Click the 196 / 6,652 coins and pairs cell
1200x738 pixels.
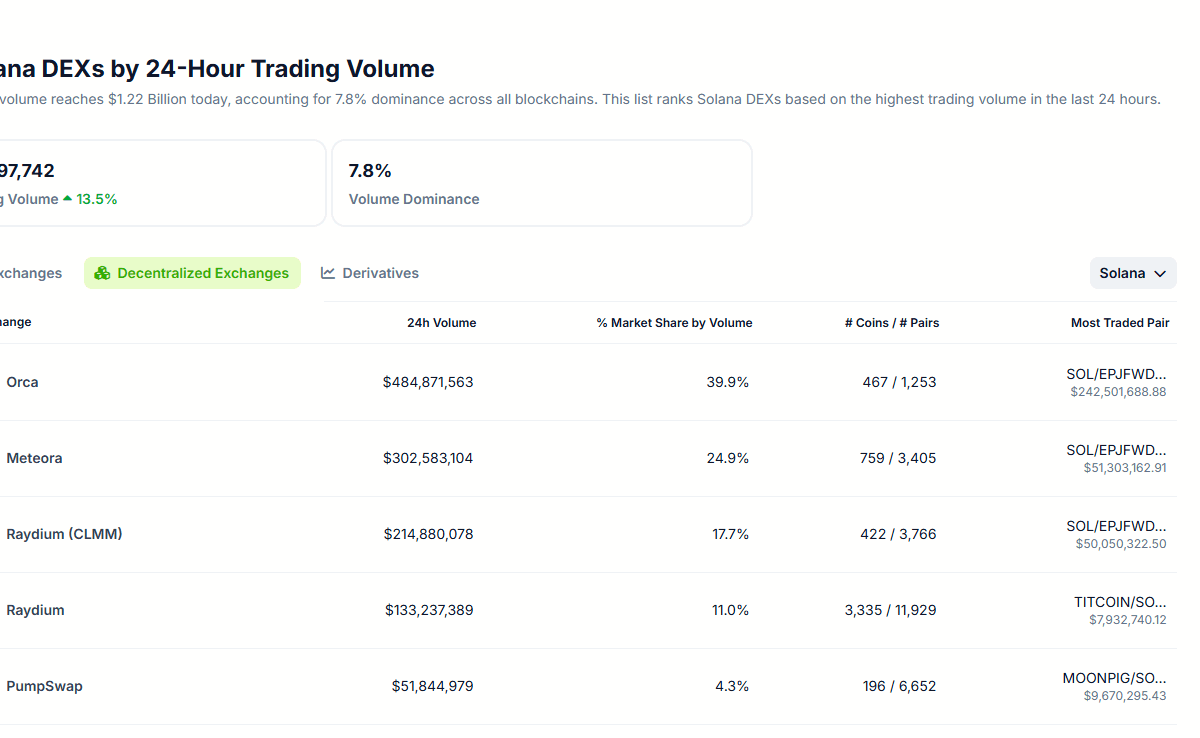coord(900,686)
